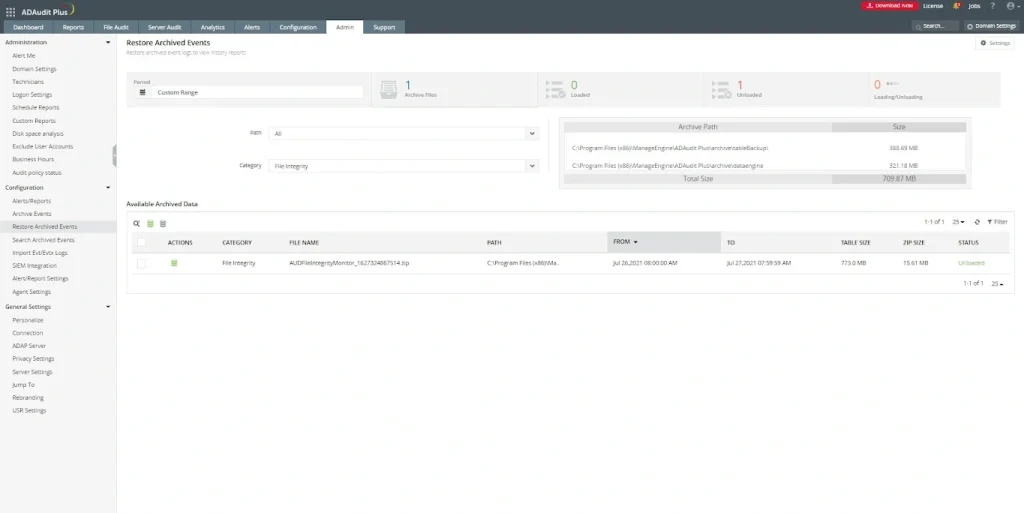The width and height of the screenshot is (1024, 513).
Task: Open the help question mark icon
Action: 991,6
